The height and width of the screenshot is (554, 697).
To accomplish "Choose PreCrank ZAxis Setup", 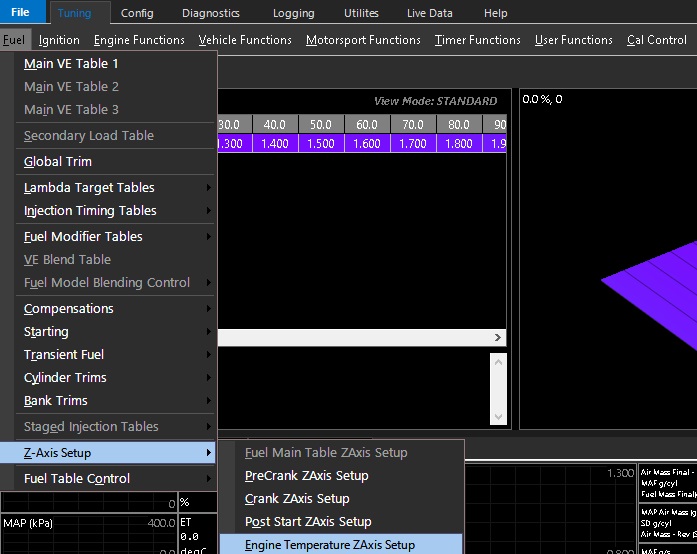I will point(307,475).
